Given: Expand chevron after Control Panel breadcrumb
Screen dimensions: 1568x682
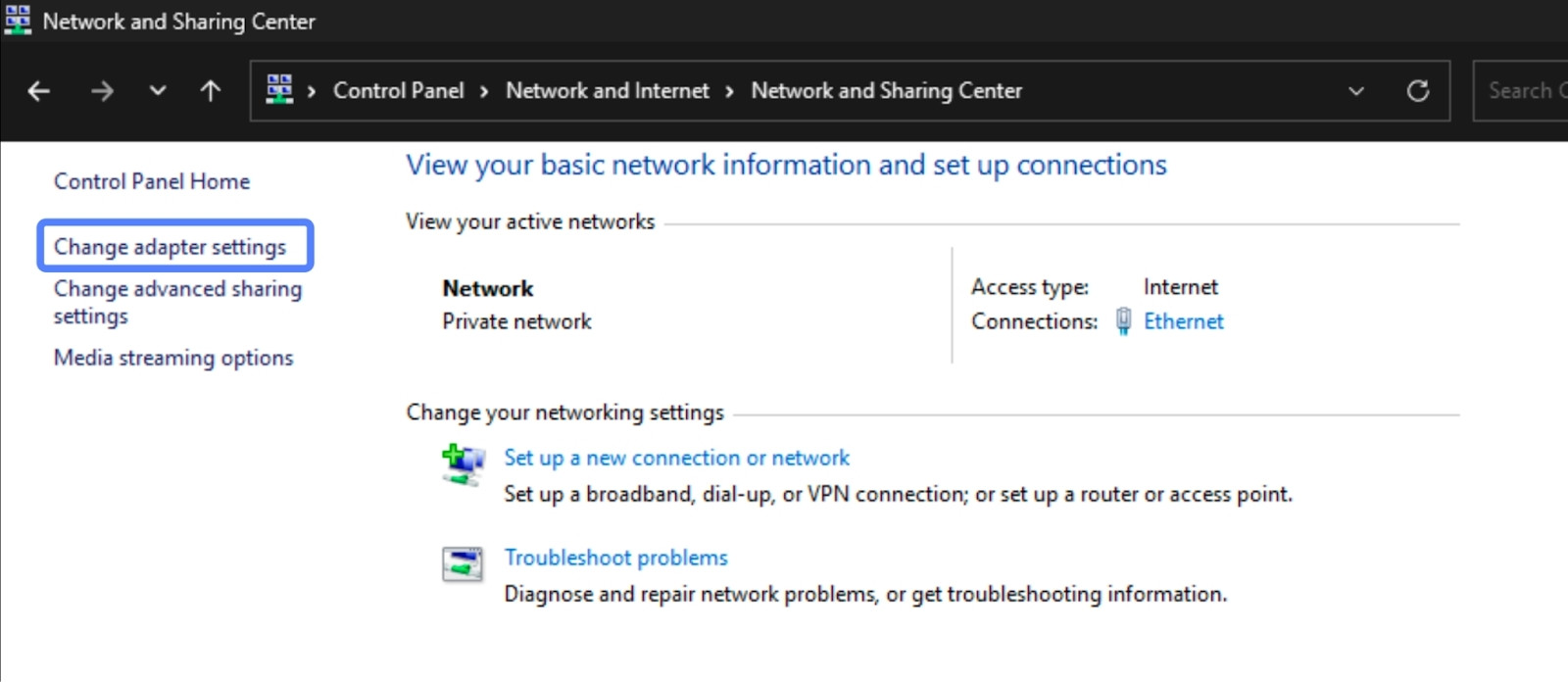Looking at the screenshot, I should 484,91.
